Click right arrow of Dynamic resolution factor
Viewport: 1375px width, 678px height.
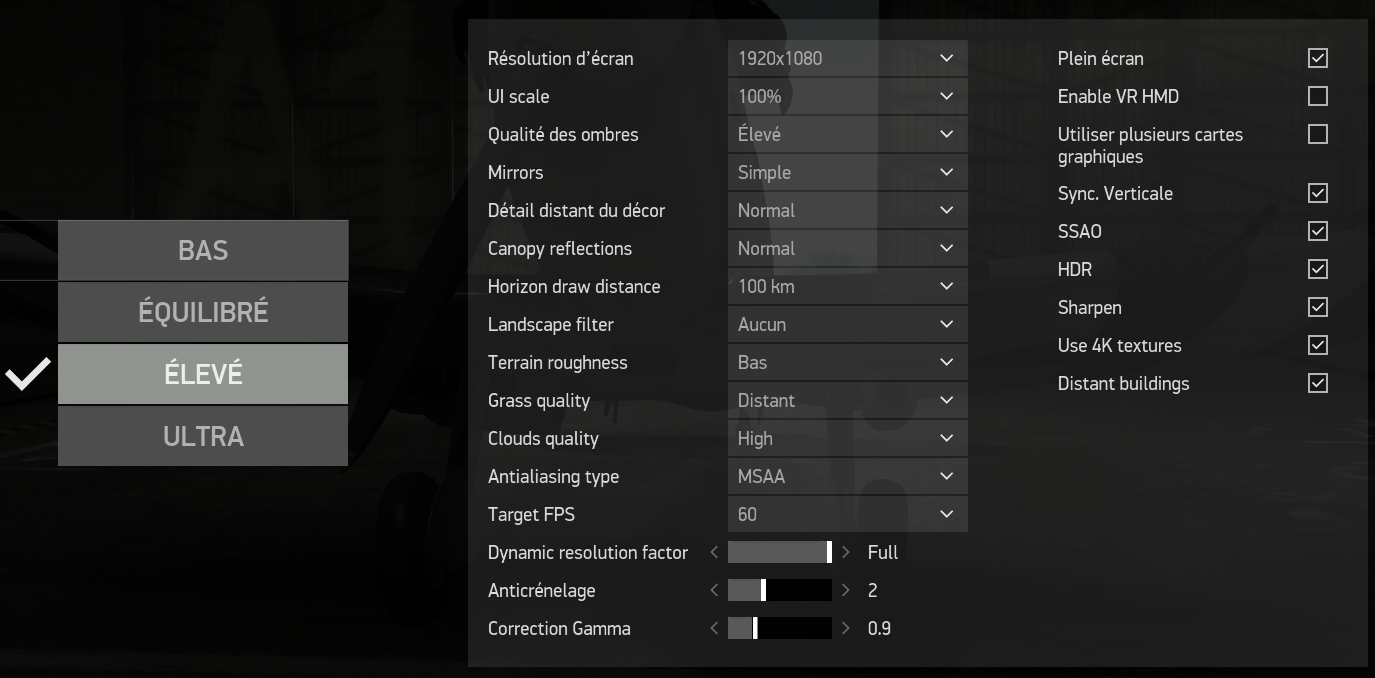[x=846, y=552]
